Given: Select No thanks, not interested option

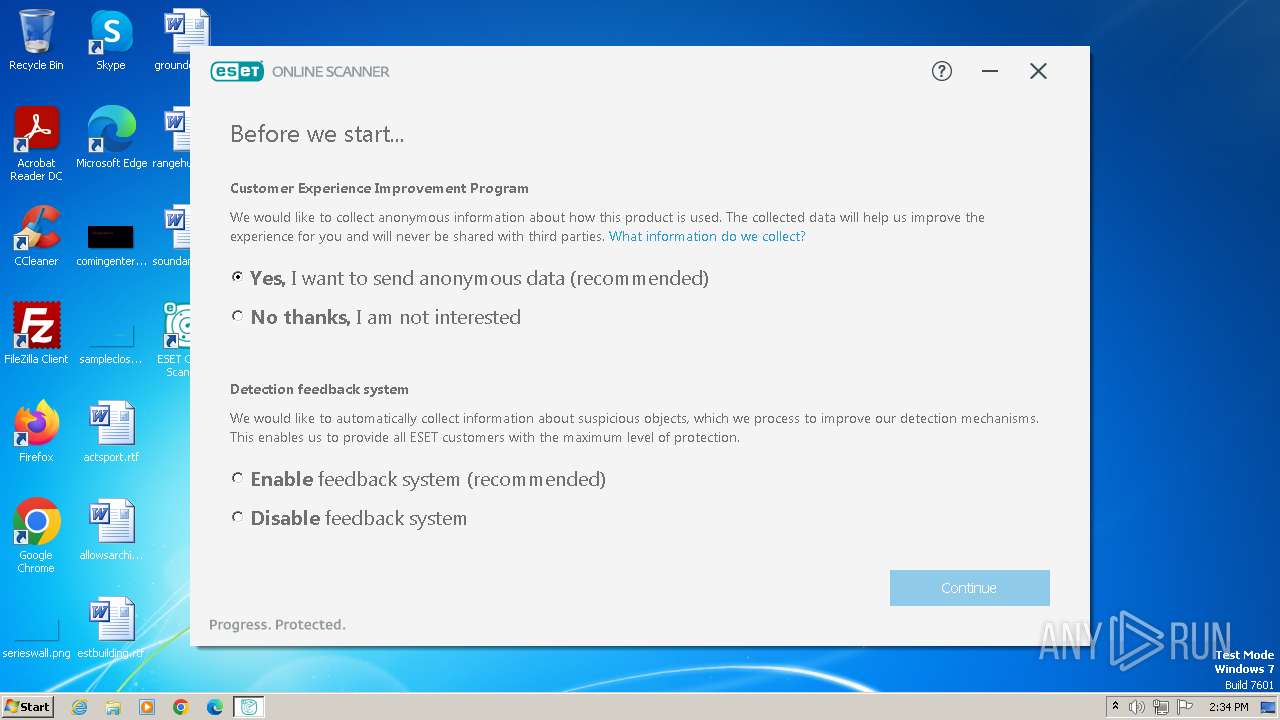Looking at the screenshot, I should pos(237,316).
